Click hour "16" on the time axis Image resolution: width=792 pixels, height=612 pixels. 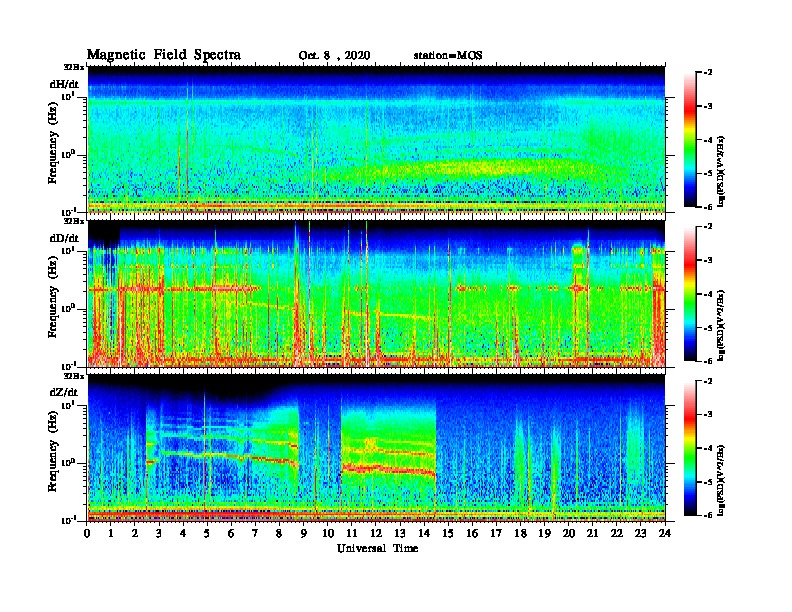tap(473, 533)
